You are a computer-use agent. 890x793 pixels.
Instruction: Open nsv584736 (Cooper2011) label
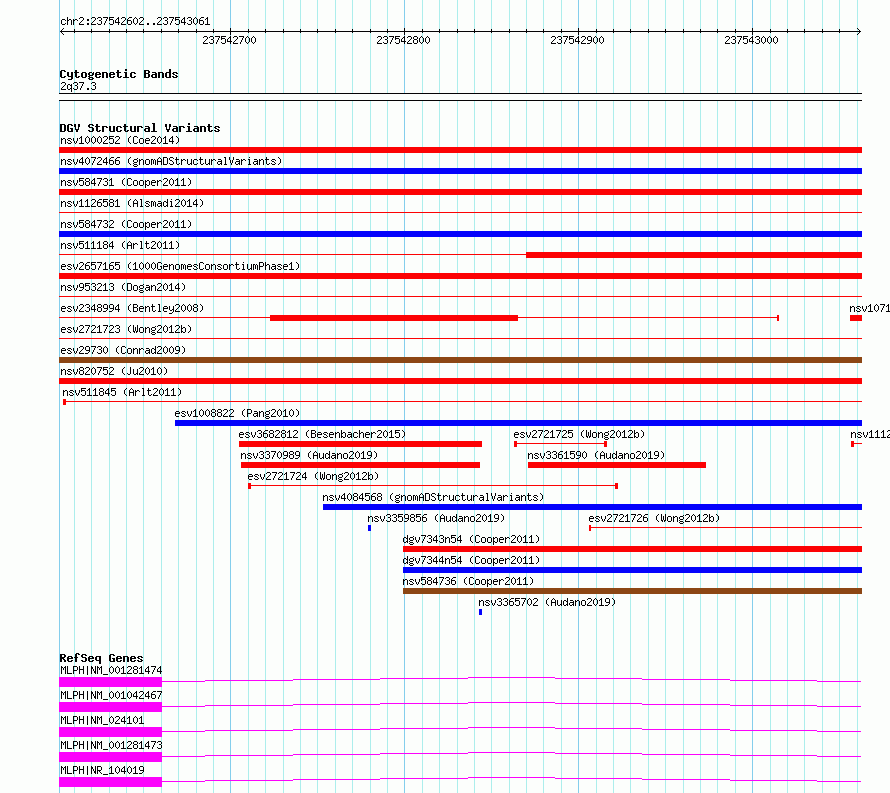(x=468, y=581)
